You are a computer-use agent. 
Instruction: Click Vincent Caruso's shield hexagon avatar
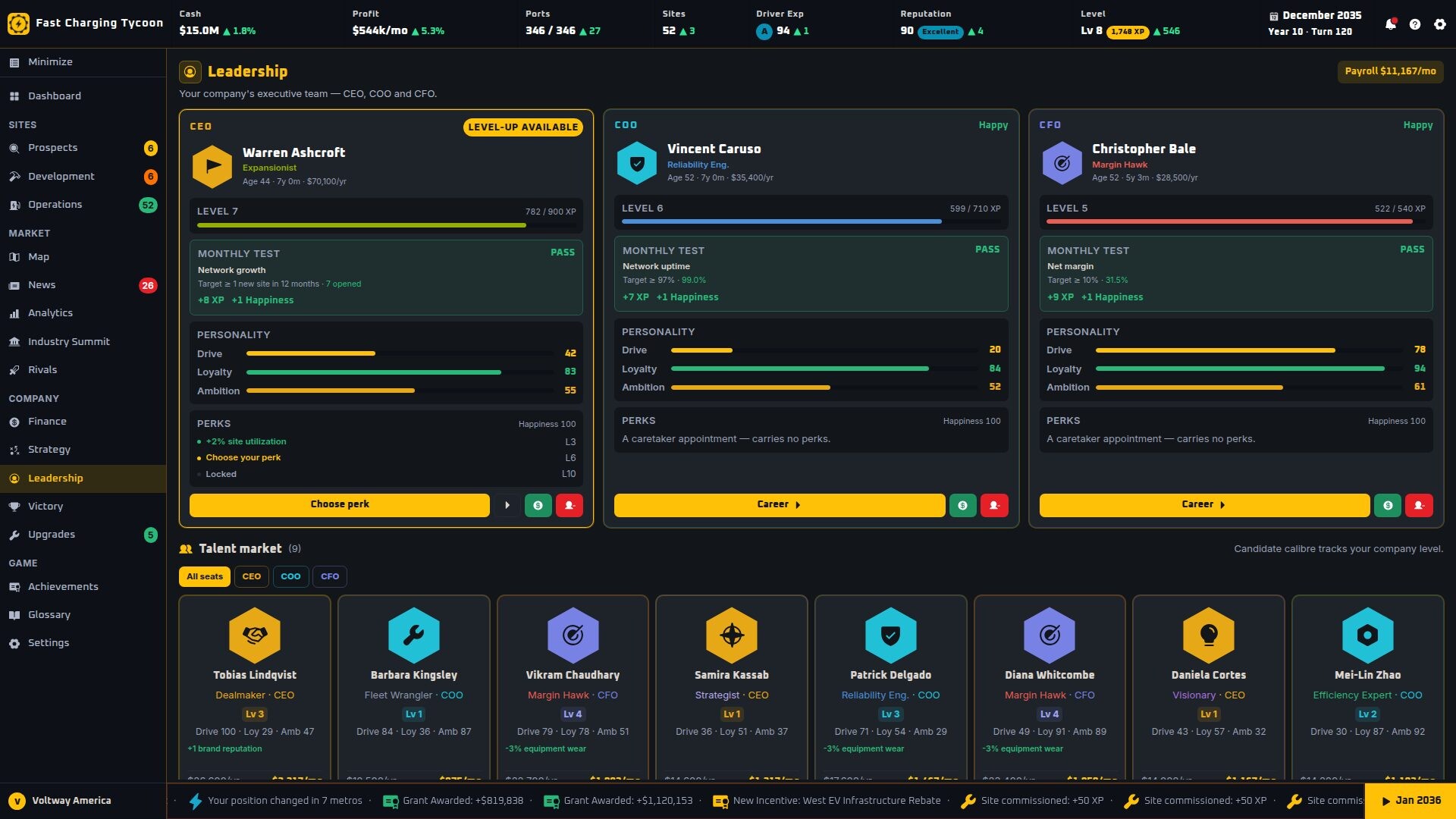pyautogui.click(x=637, y=163)
